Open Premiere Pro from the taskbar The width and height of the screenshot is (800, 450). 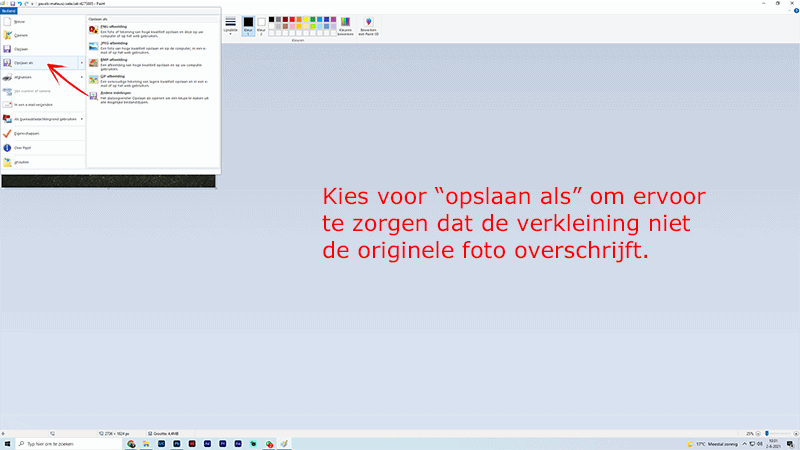[223, 444]
